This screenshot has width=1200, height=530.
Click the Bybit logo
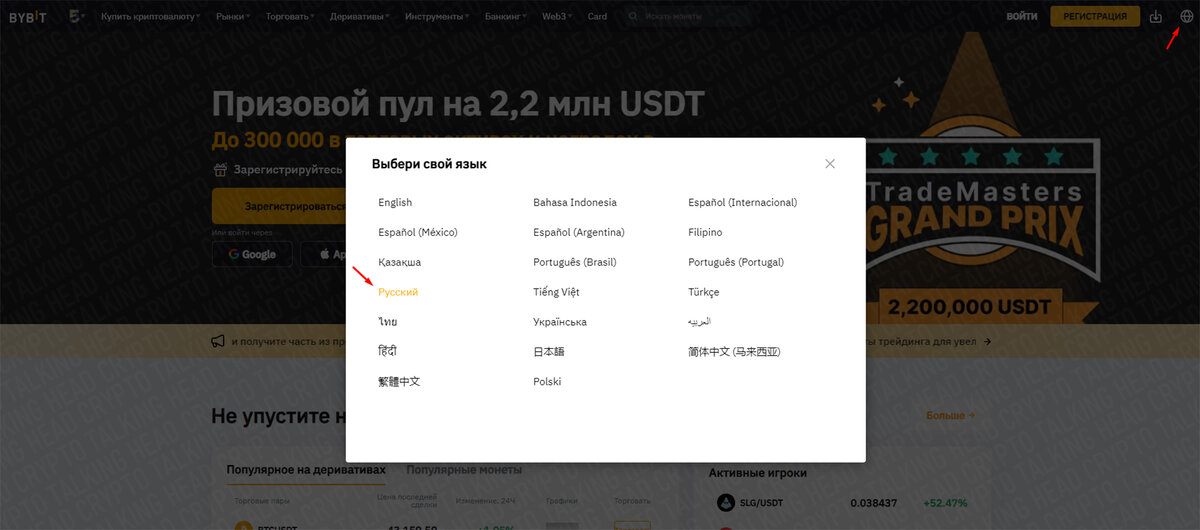coord(29,17)
